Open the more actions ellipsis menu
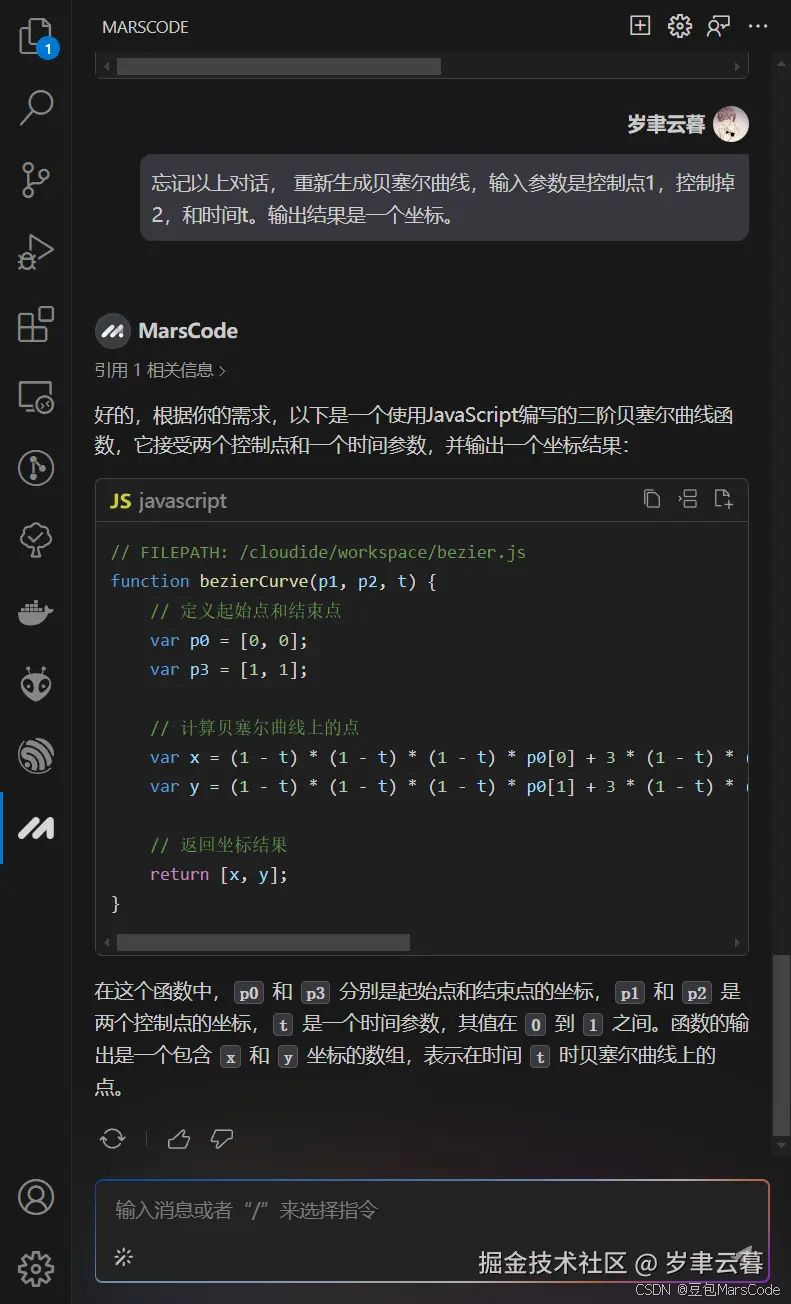 (x=758, y=26)
